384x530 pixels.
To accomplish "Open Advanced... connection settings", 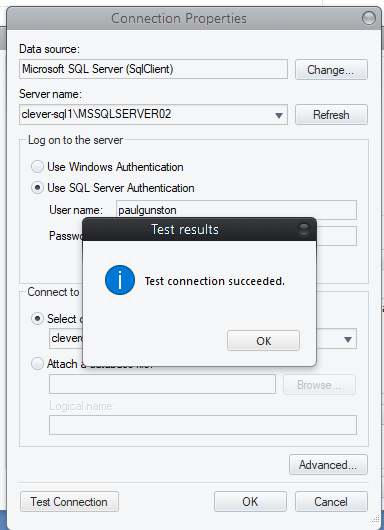I will (328, 465).
